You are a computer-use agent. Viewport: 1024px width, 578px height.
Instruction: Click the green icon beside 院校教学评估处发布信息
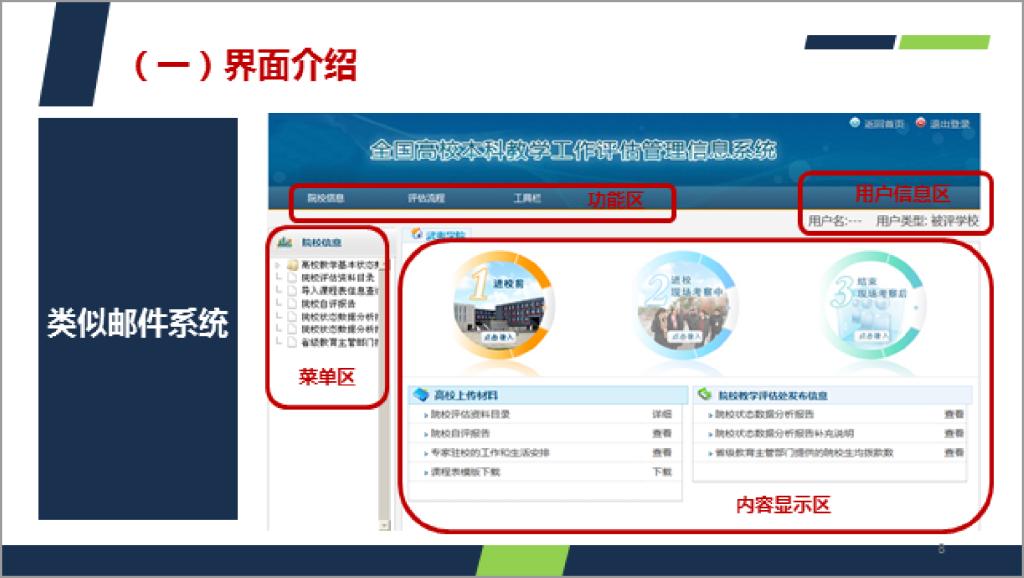pos(705,394)
